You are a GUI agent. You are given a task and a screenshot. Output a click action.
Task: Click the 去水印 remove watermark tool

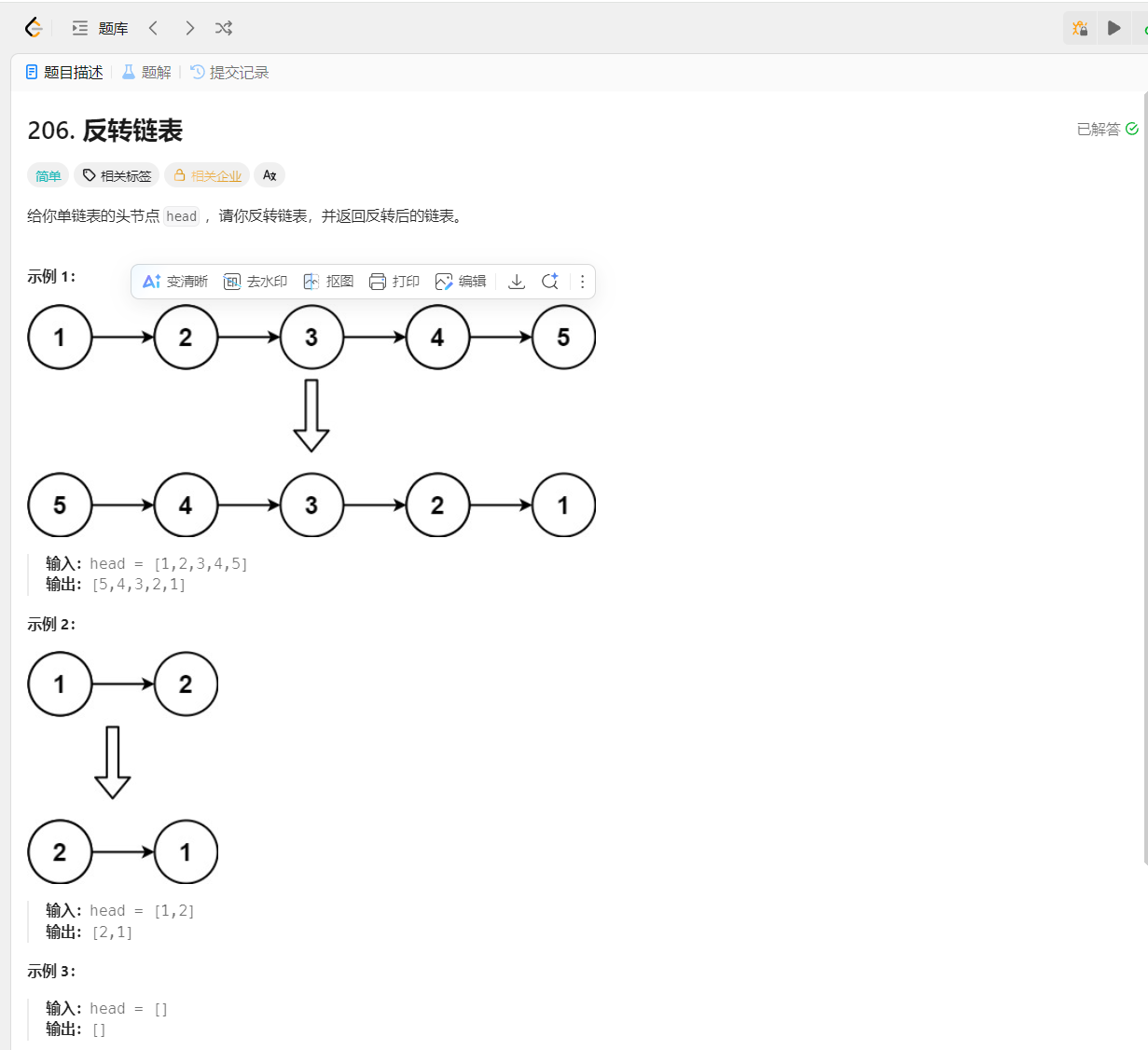(x=256, y=282)
